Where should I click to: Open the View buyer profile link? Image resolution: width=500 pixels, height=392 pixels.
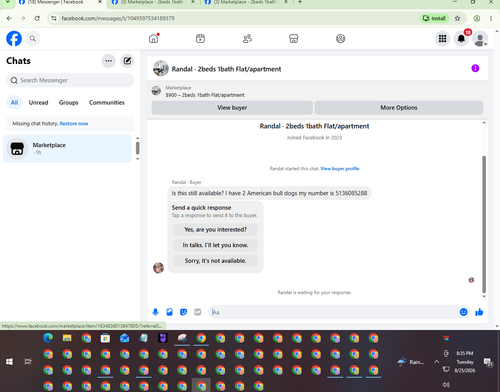(x=340, y=169)
